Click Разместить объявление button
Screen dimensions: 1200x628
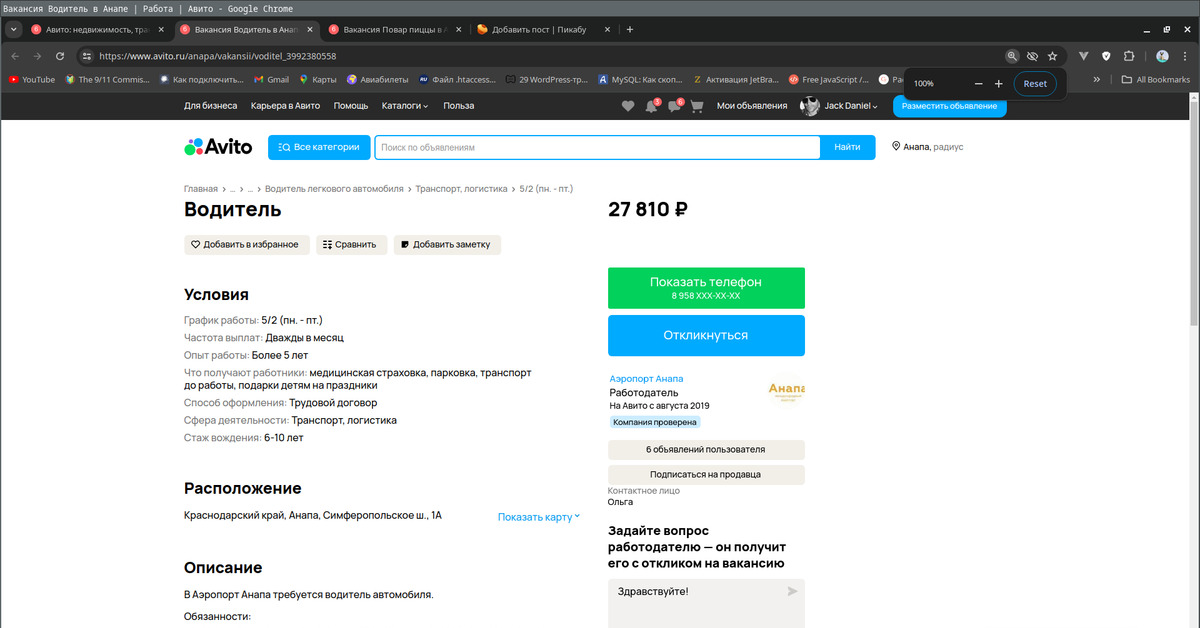949,106
